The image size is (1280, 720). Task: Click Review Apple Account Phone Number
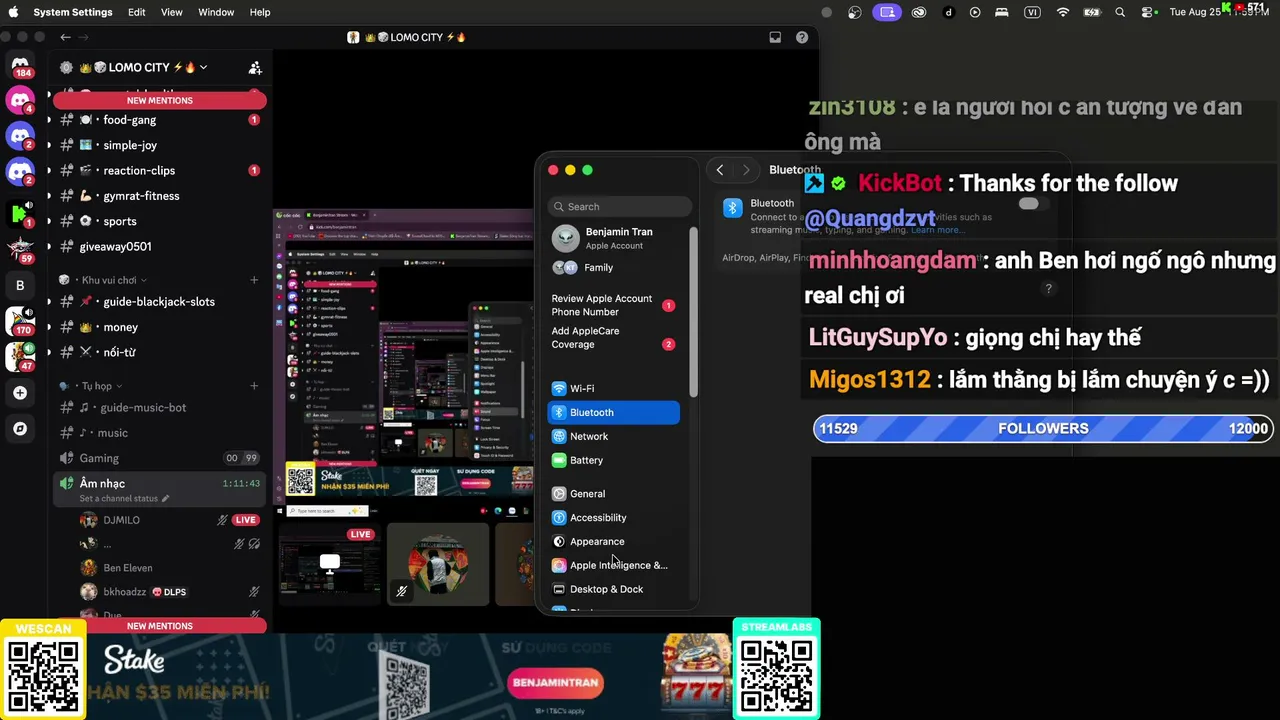(601, 305)
